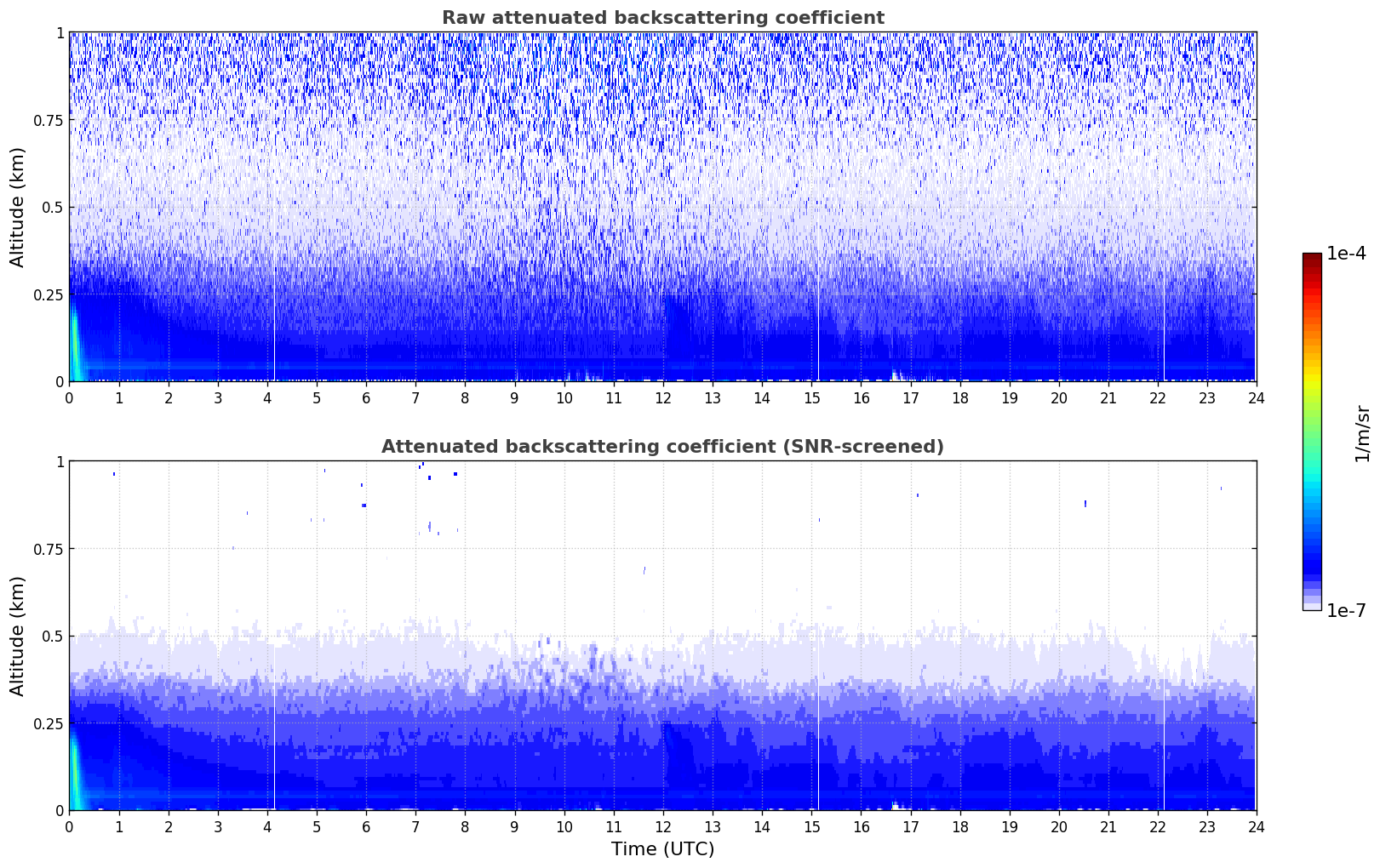Click the bright near-surface signal at hour 0 in upper plot
1380x868 pixels.
click(x=75, y=345)
